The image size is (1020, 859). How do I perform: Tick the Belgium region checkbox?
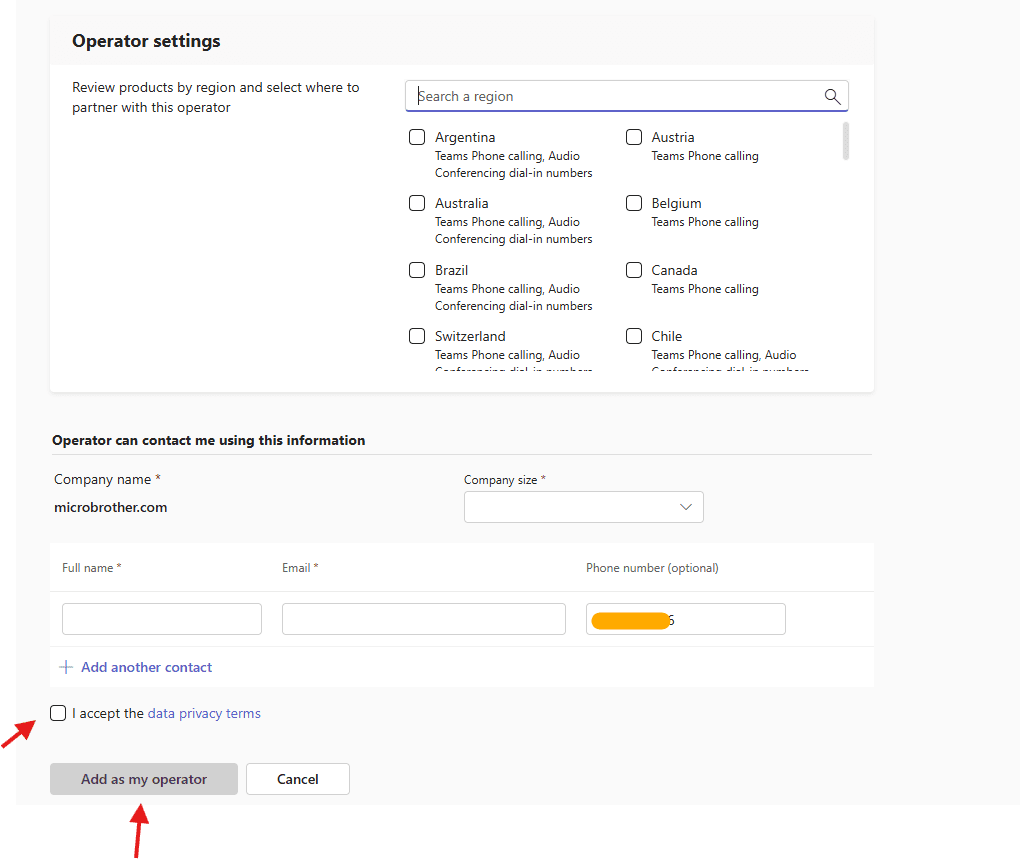[x=634, y=203]
